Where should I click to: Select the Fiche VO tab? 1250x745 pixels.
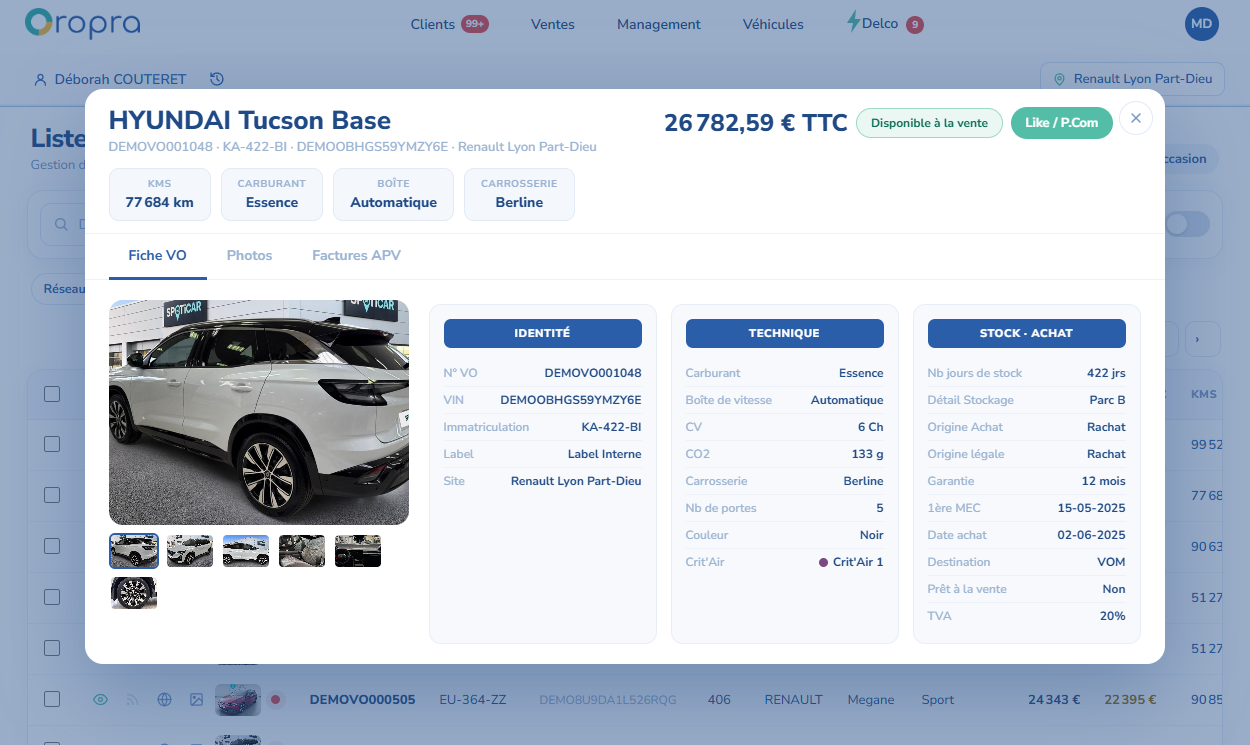click(x=157, y=255)
